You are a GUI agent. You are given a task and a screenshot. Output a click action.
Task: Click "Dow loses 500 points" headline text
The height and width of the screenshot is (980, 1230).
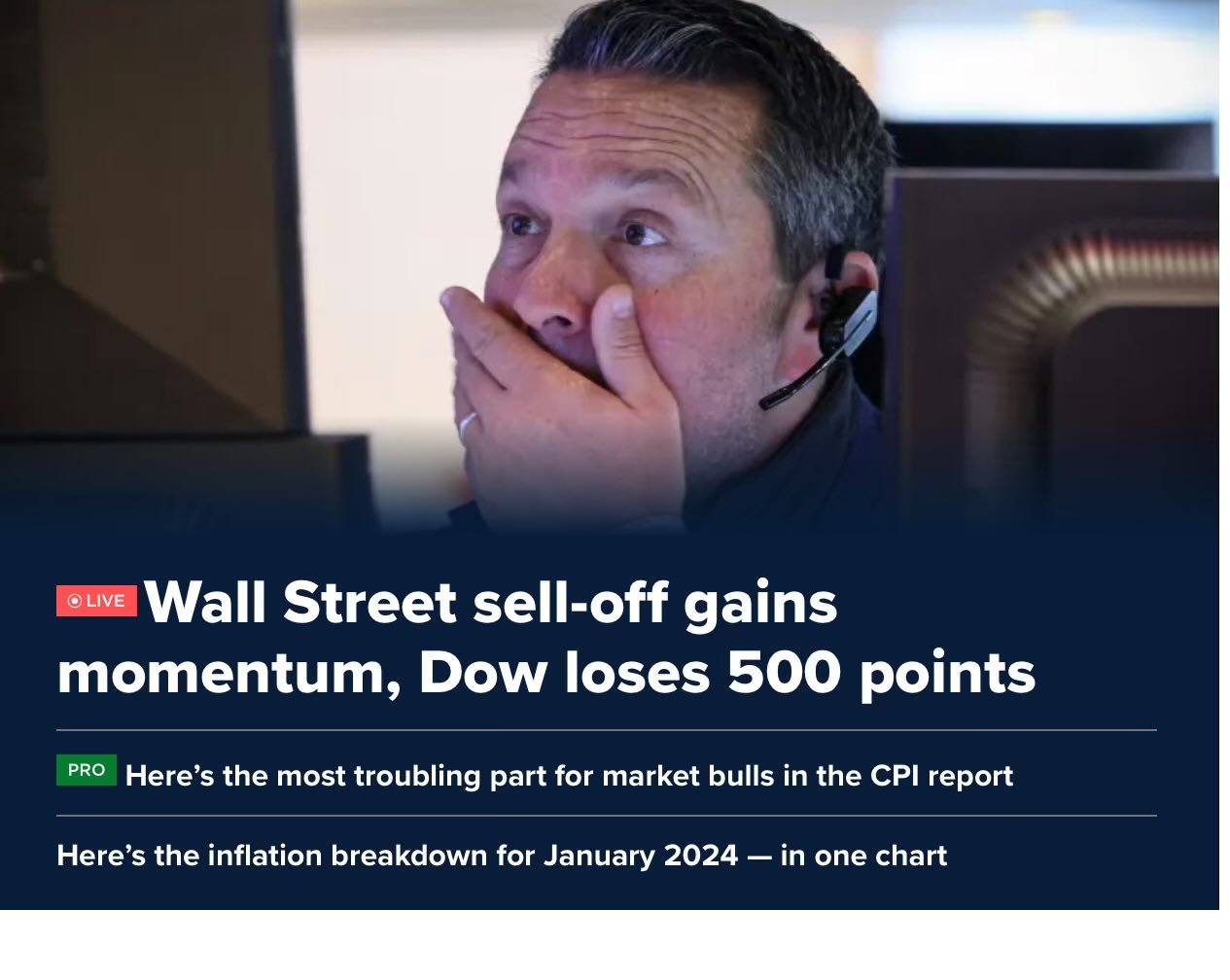tap(727, 673)
